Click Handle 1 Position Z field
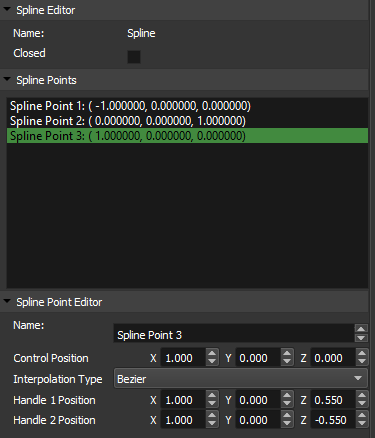 pos(333,399)
